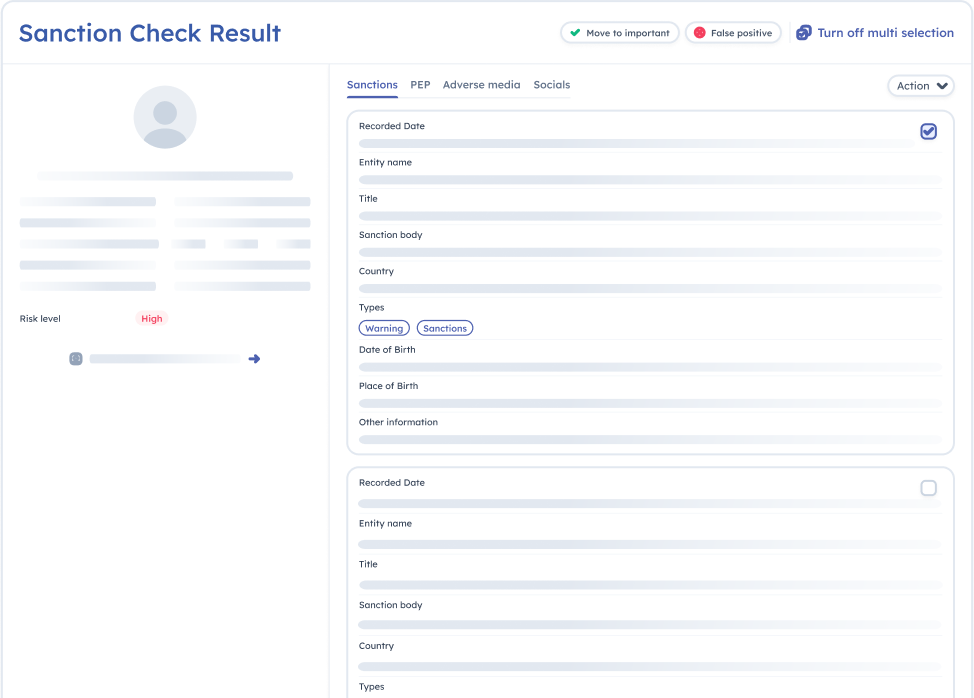Select the Adverse media tab

click(481, 85)
